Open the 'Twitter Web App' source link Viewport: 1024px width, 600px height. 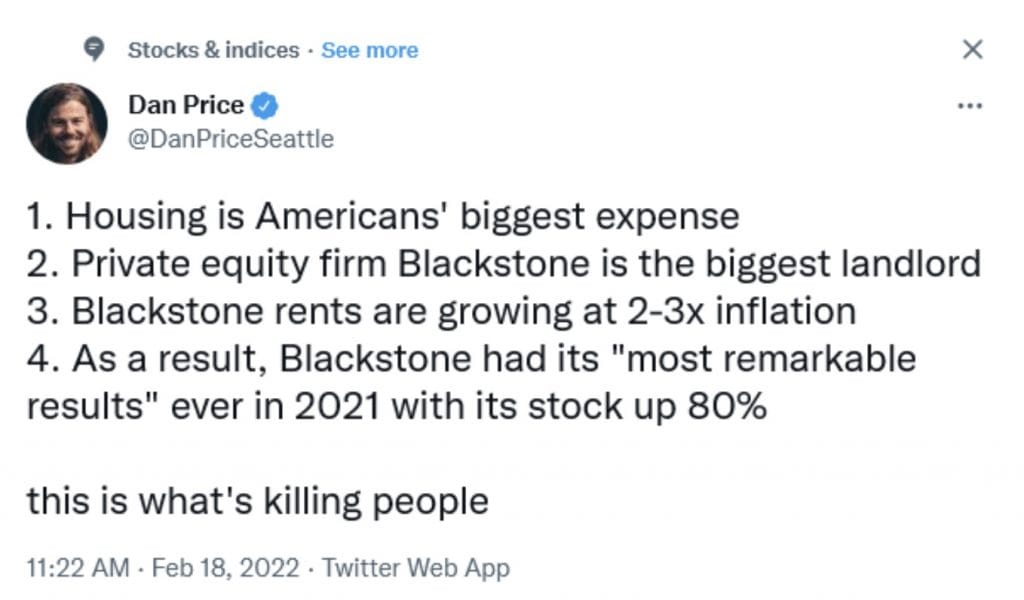pyautogui.click(x=416, y=568)
